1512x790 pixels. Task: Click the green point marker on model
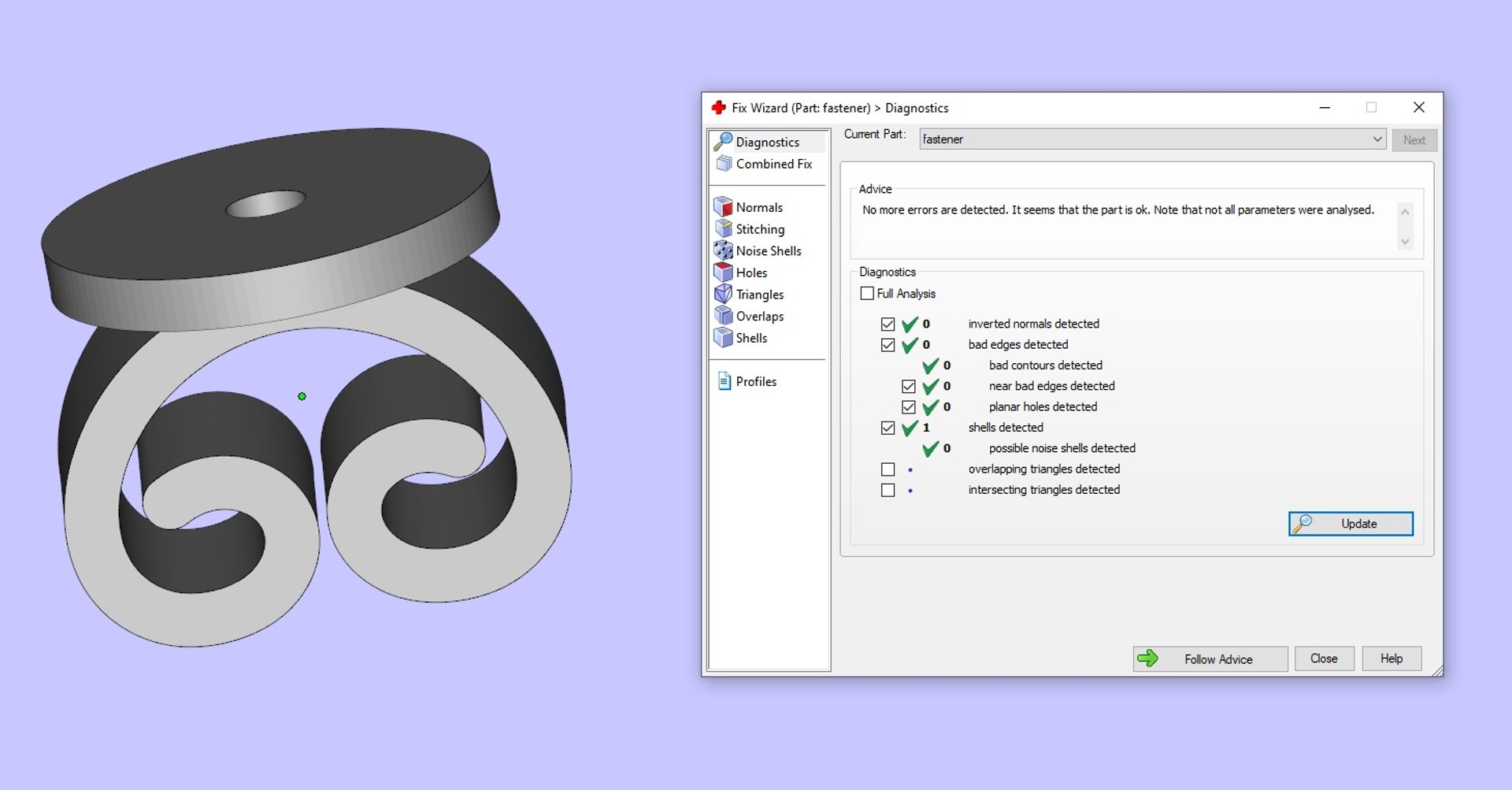[302, 396]
